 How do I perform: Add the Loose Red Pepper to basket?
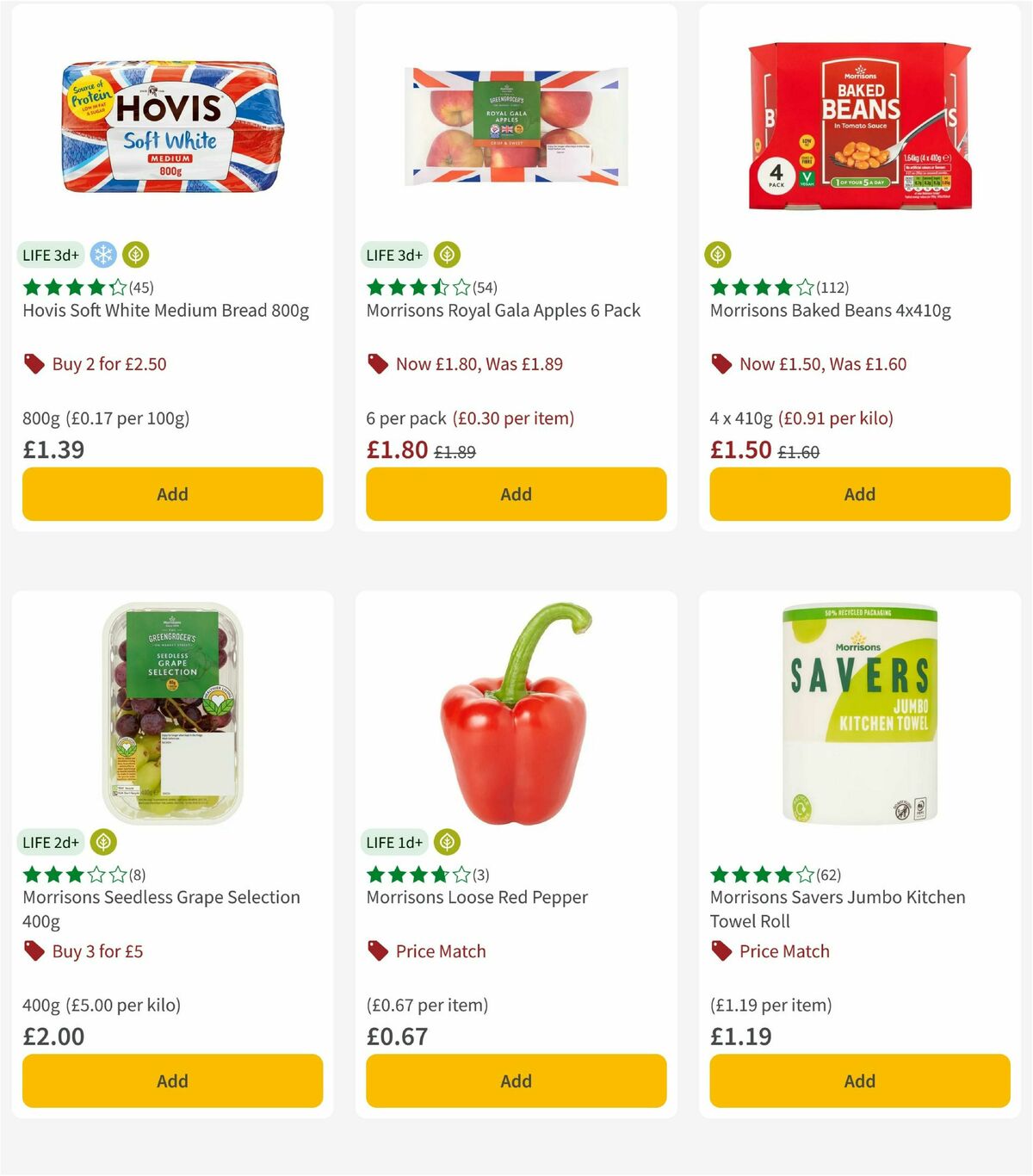pyautogui.click(x=515, y=1080)
